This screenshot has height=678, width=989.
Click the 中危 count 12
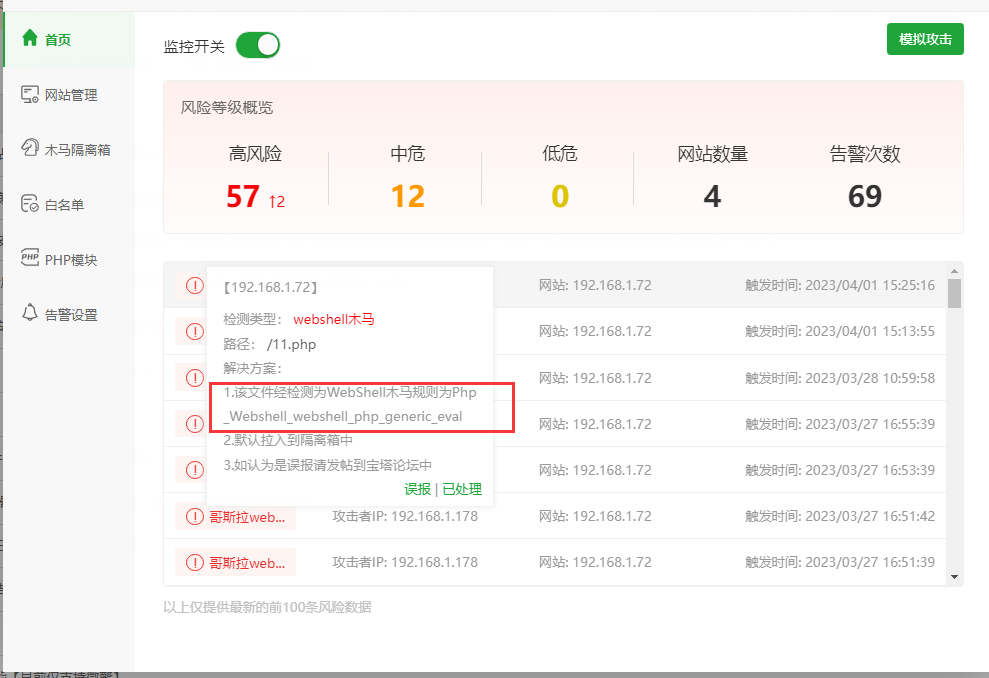[x=407, y=196]
